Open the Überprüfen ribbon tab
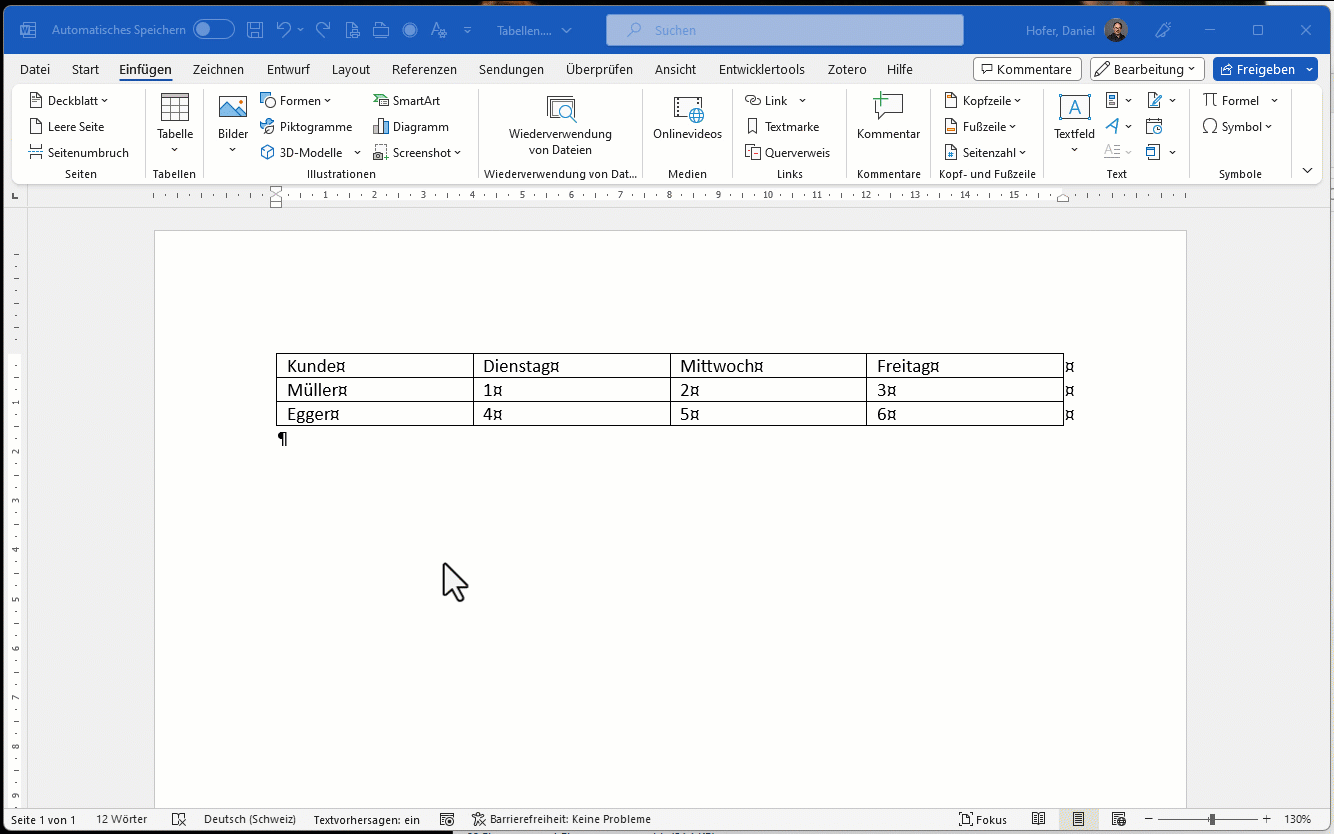 [599, 69]
